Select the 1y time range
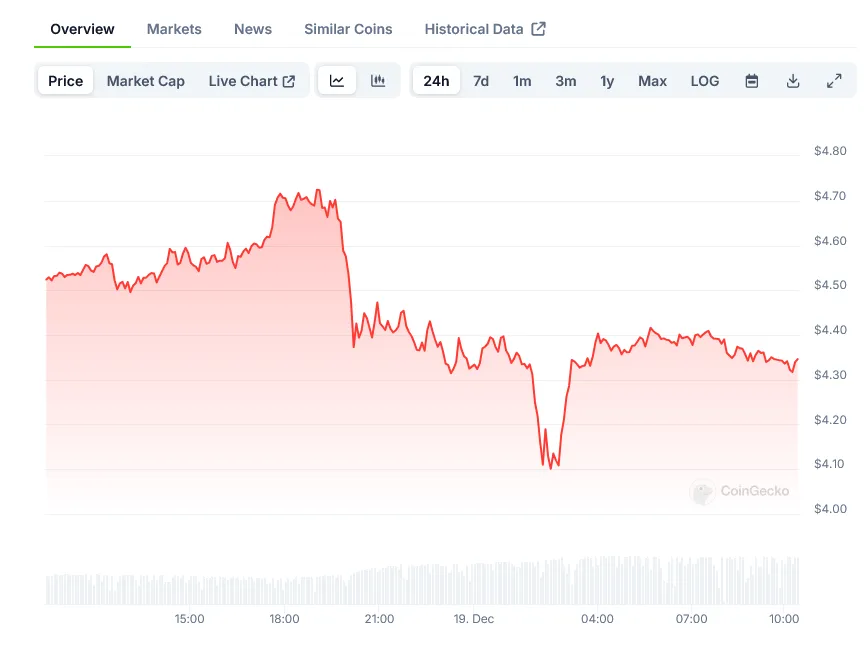The image size is (867, 651). (x=607, y=81)
